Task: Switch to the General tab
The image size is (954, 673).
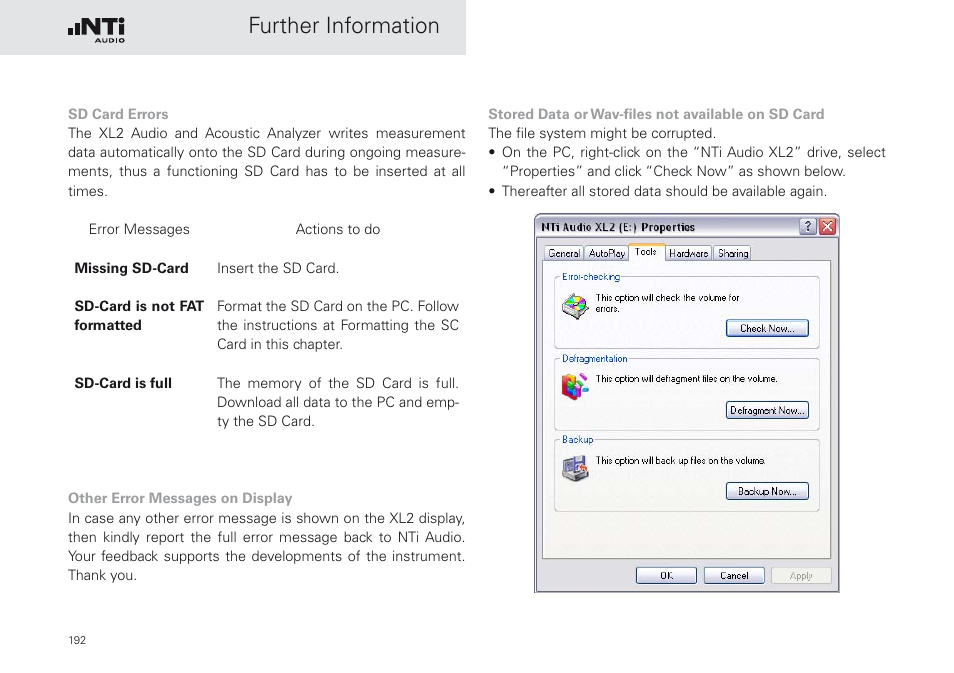Action: pos(563,253)
